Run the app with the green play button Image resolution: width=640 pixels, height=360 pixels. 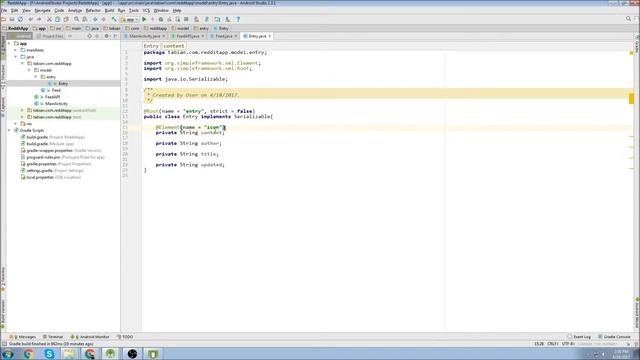click(144, 19)
